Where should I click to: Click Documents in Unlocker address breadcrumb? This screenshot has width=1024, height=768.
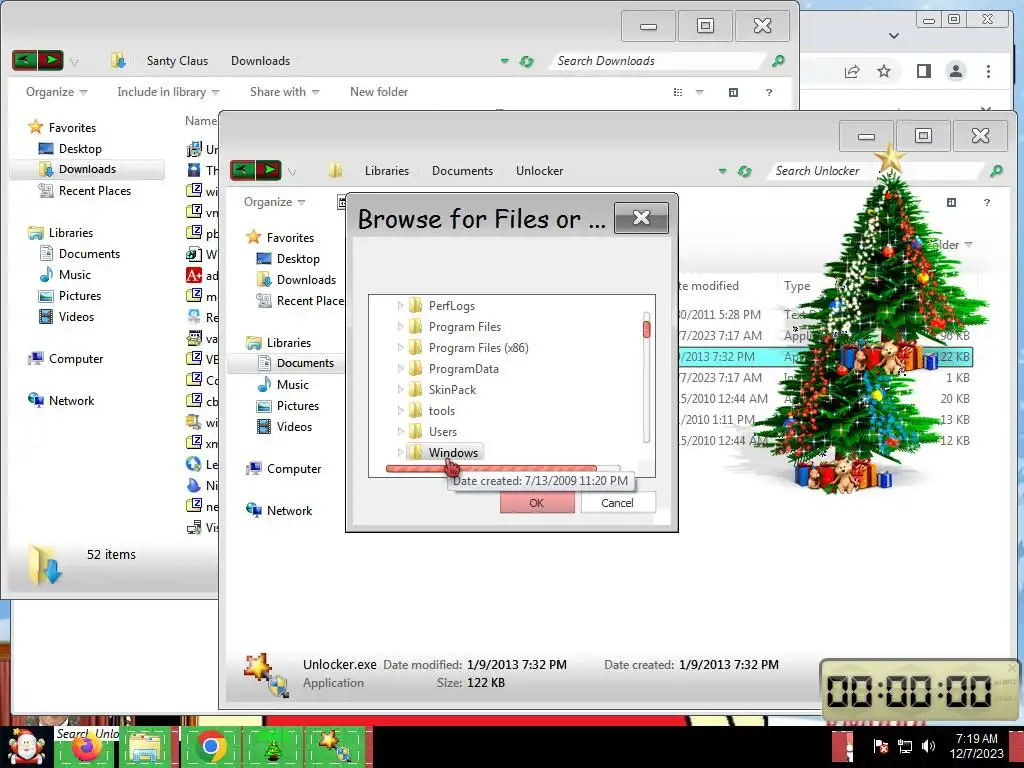462,170
